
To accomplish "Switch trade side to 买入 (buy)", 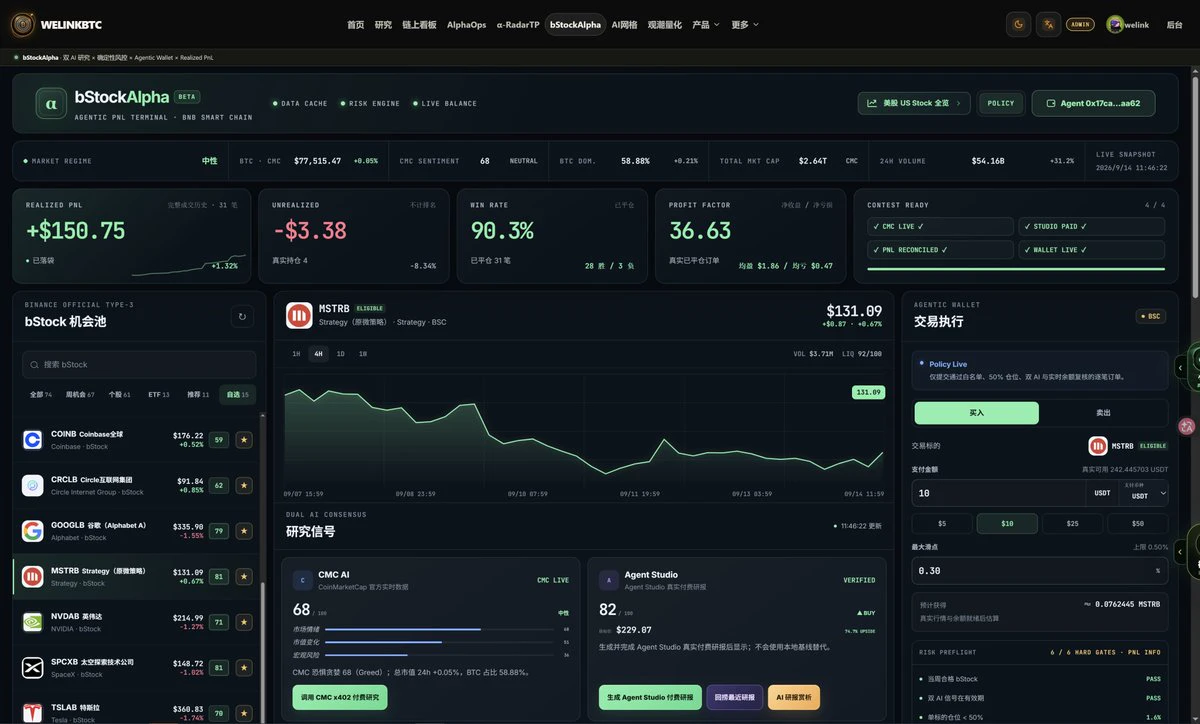I will (x=977, y=413).
